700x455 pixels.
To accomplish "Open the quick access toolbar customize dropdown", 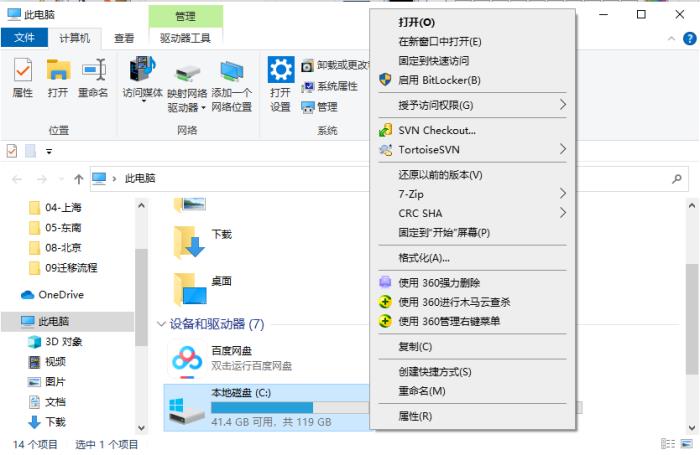I will click(48, 151).
